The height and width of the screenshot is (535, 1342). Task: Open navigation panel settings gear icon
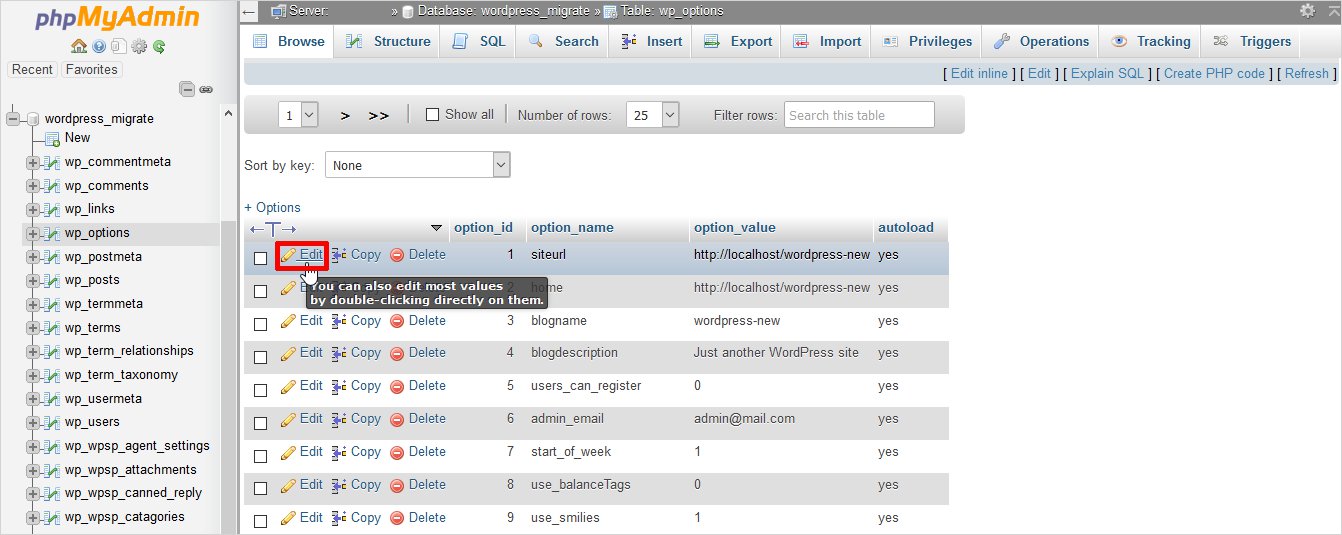pyautogui.click(x=139, y=46)
